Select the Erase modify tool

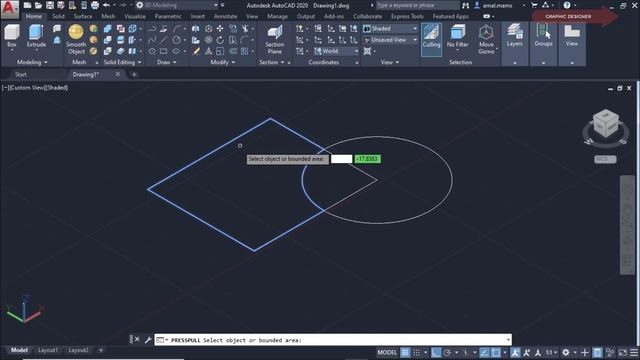(x=196, y=51)
